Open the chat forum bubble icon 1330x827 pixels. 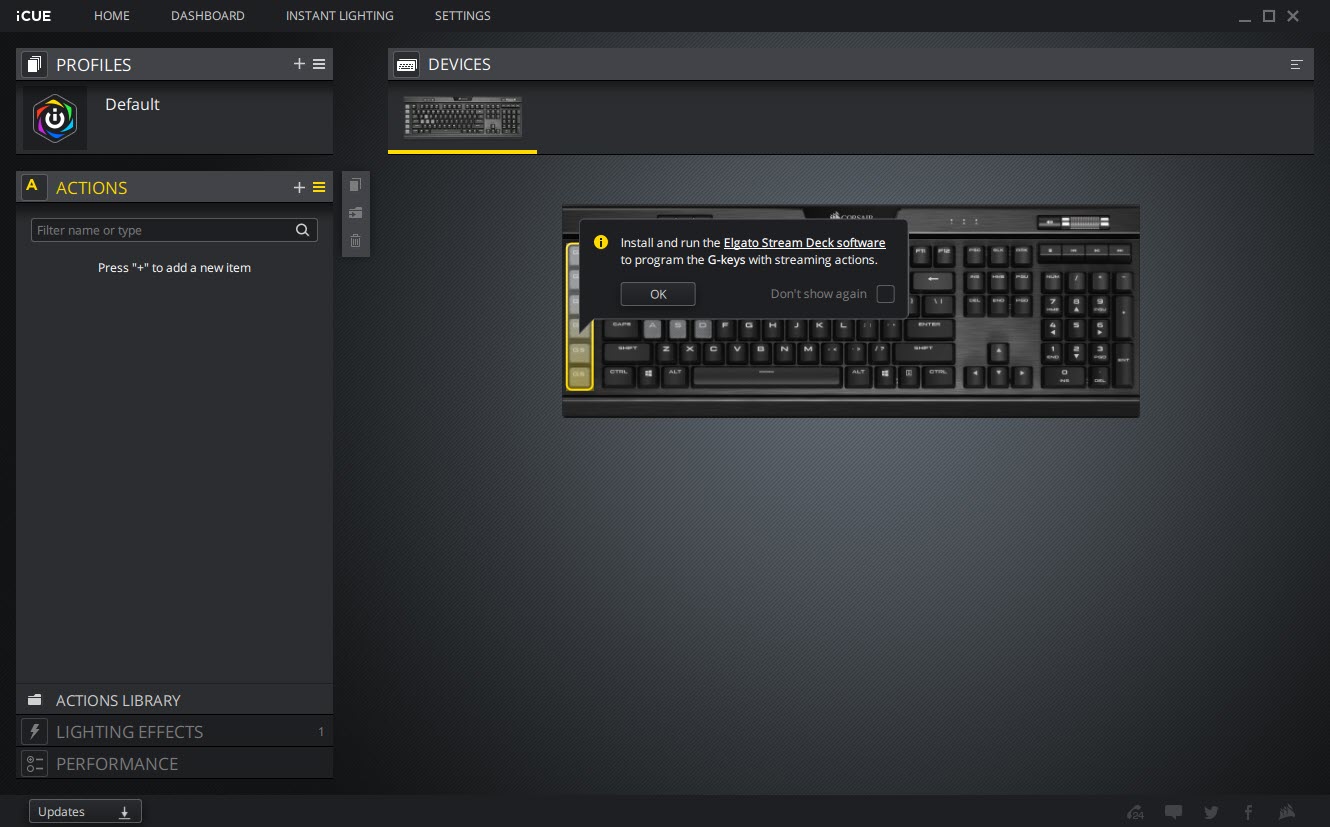click(x=1174, y=812)
